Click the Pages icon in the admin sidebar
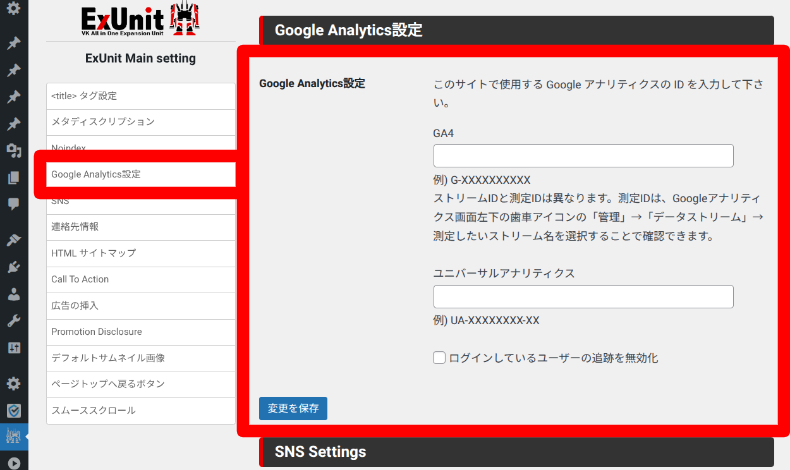 pyautogui.click(x=14, y=178)
